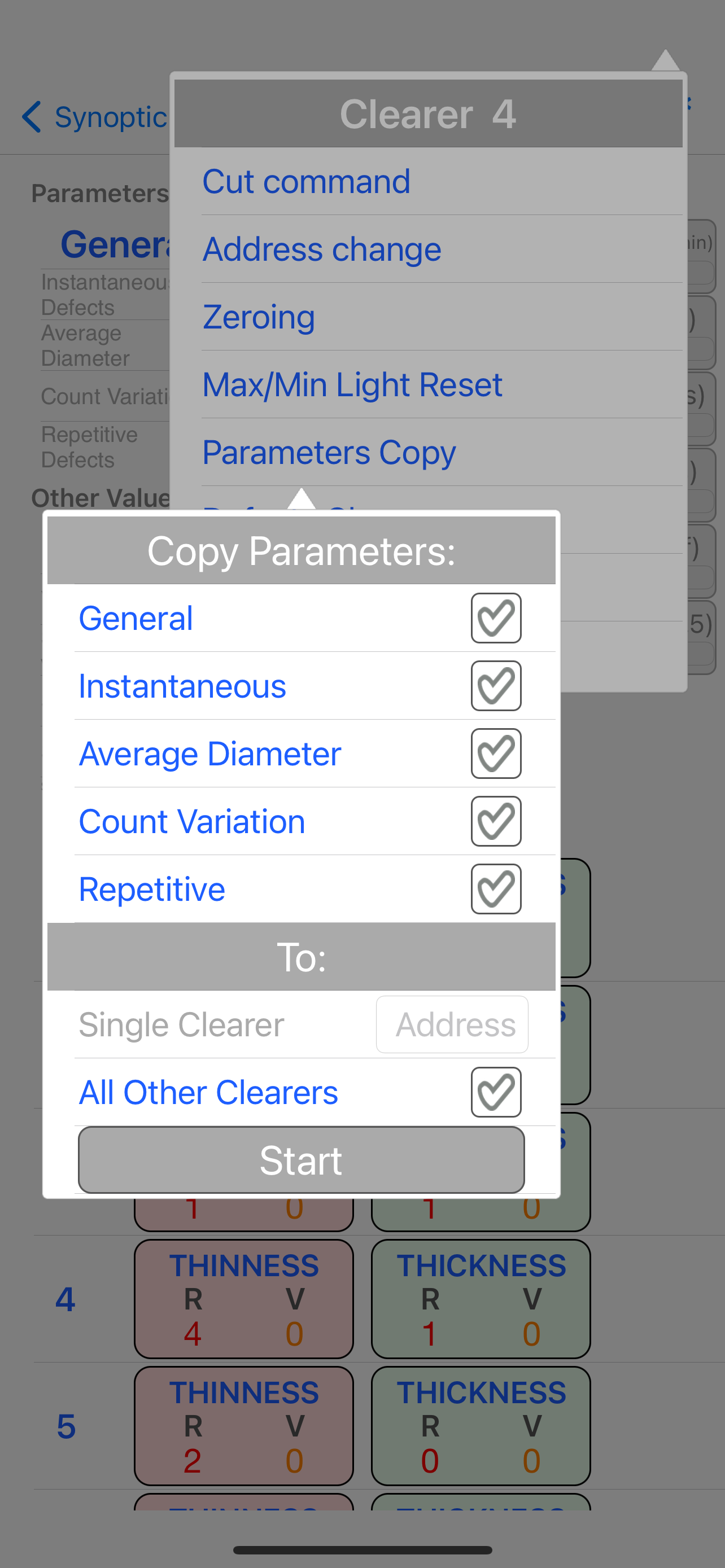Viewport: 725px width, 1568px height.
Task: Tap Max/Min Light Reset entry
Action: 352,384
